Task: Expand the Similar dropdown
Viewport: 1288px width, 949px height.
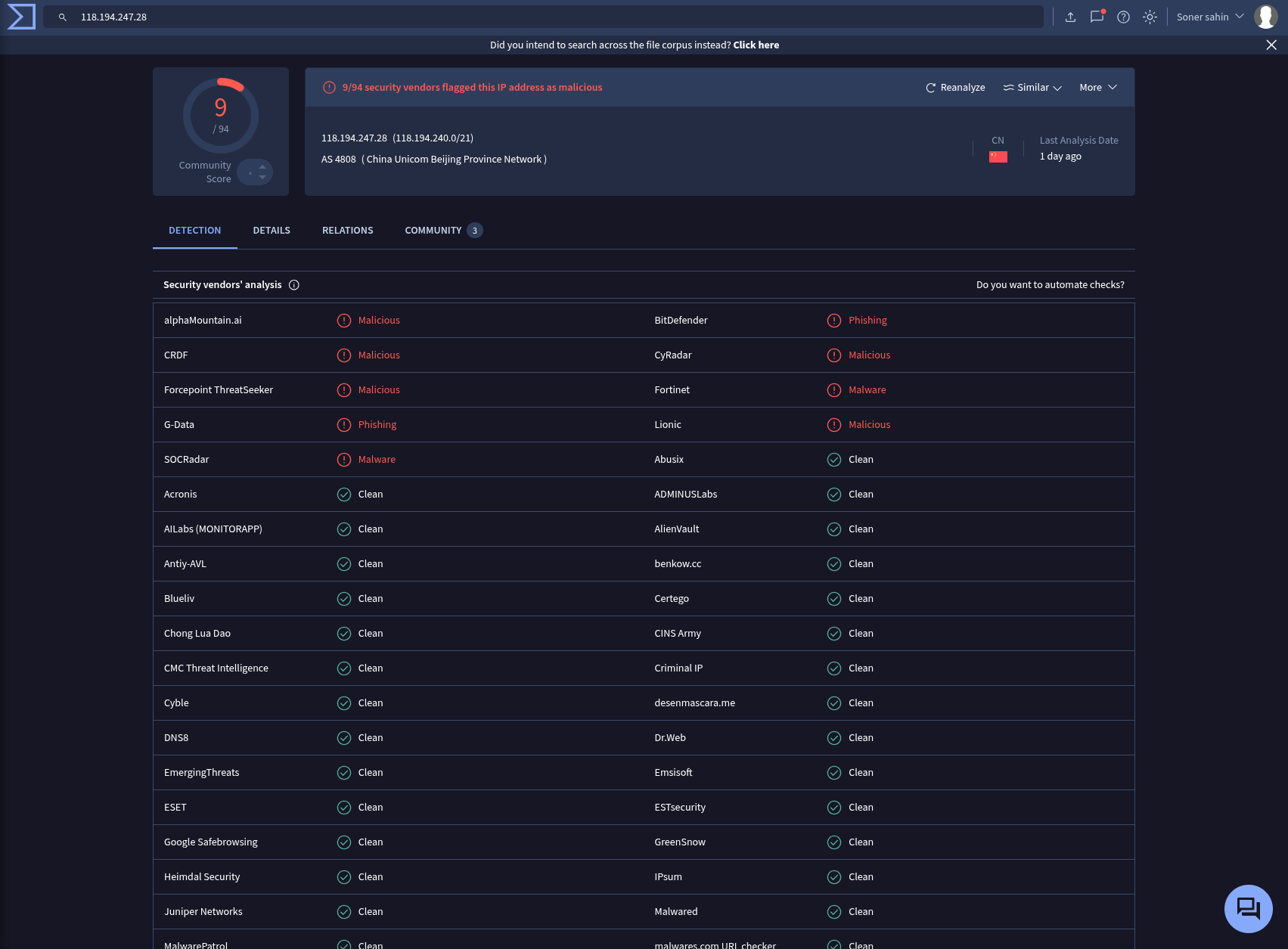Action: coord(1032,88)
